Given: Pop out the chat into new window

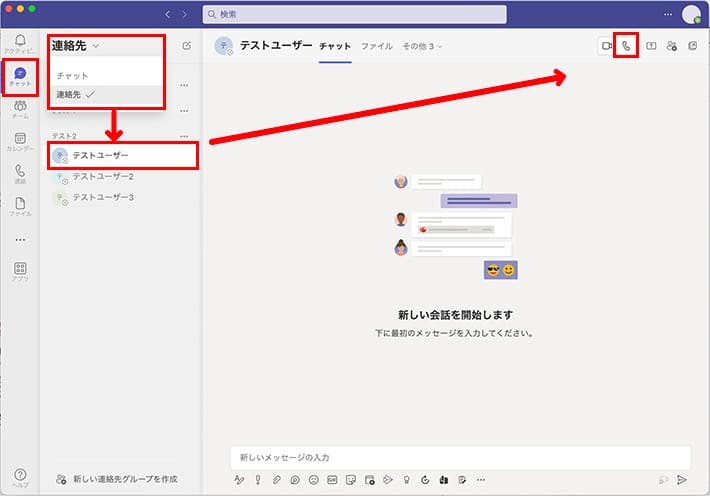Looking at the screenshot, I should (x=692, y=46).
